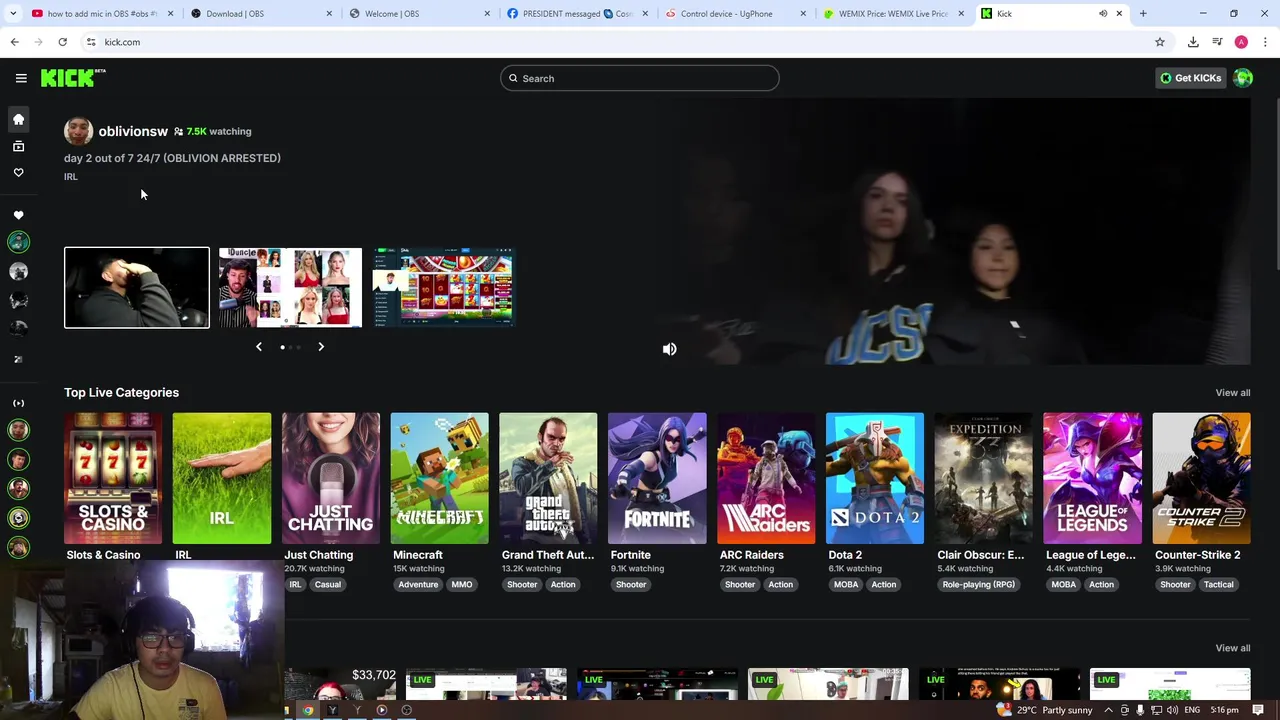Click the Kick search field
Viewport: 1280px width, 720px height.
(640, 78)
